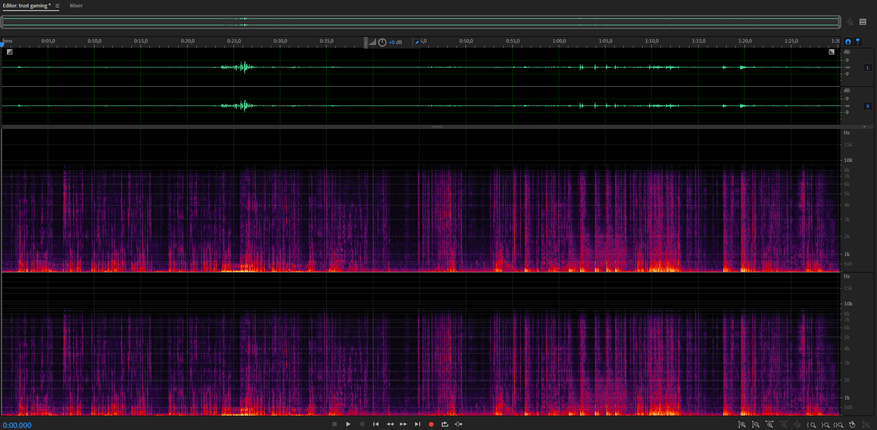Click the Rewind transport icon

coord(390,424)
